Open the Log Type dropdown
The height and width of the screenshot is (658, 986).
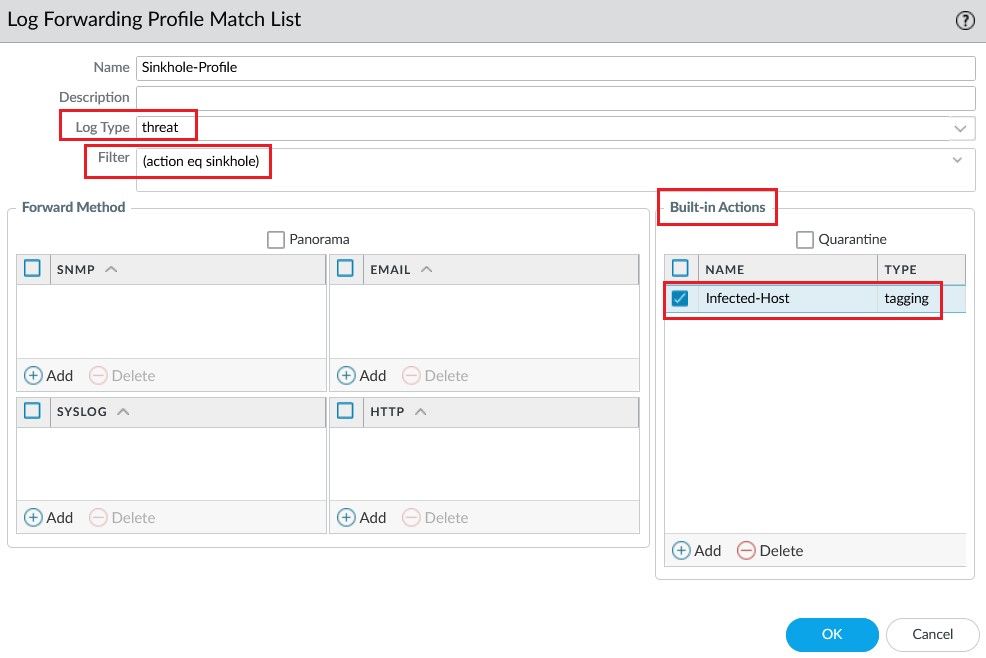pos(960,127)
